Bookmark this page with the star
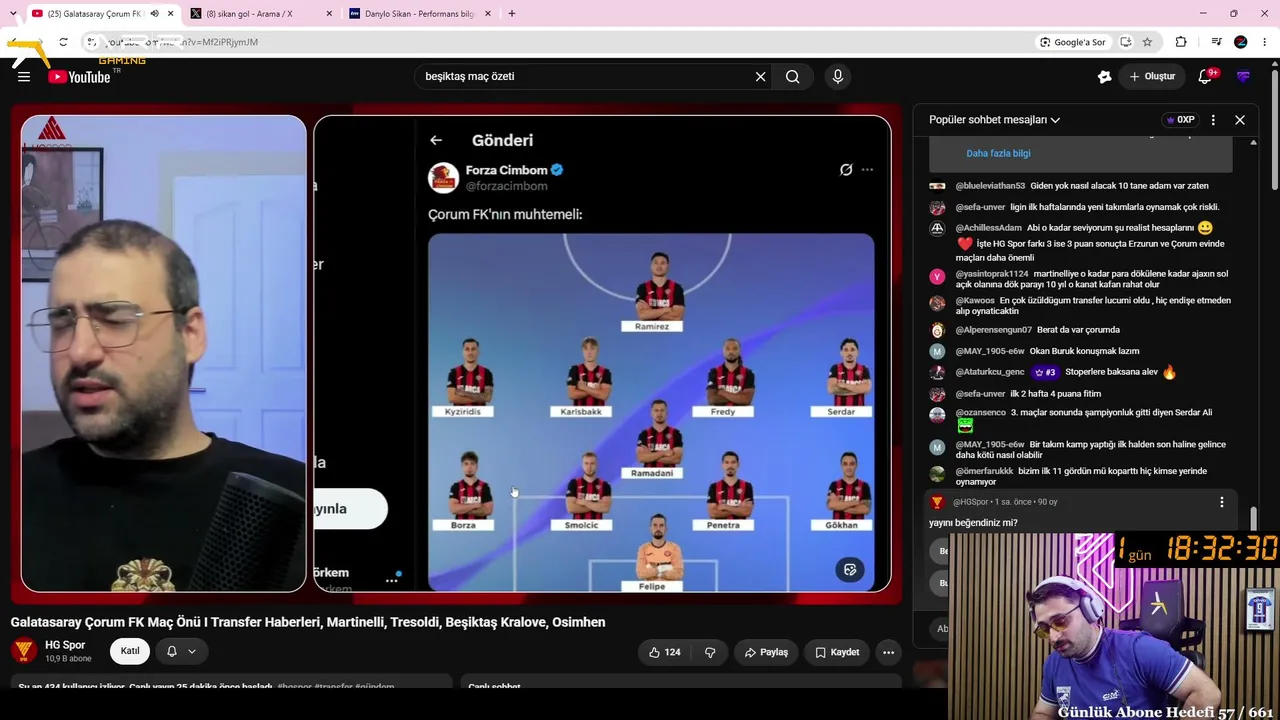Image resolution: width=1280 pixels, height=720 pixels. point(1147,42)
